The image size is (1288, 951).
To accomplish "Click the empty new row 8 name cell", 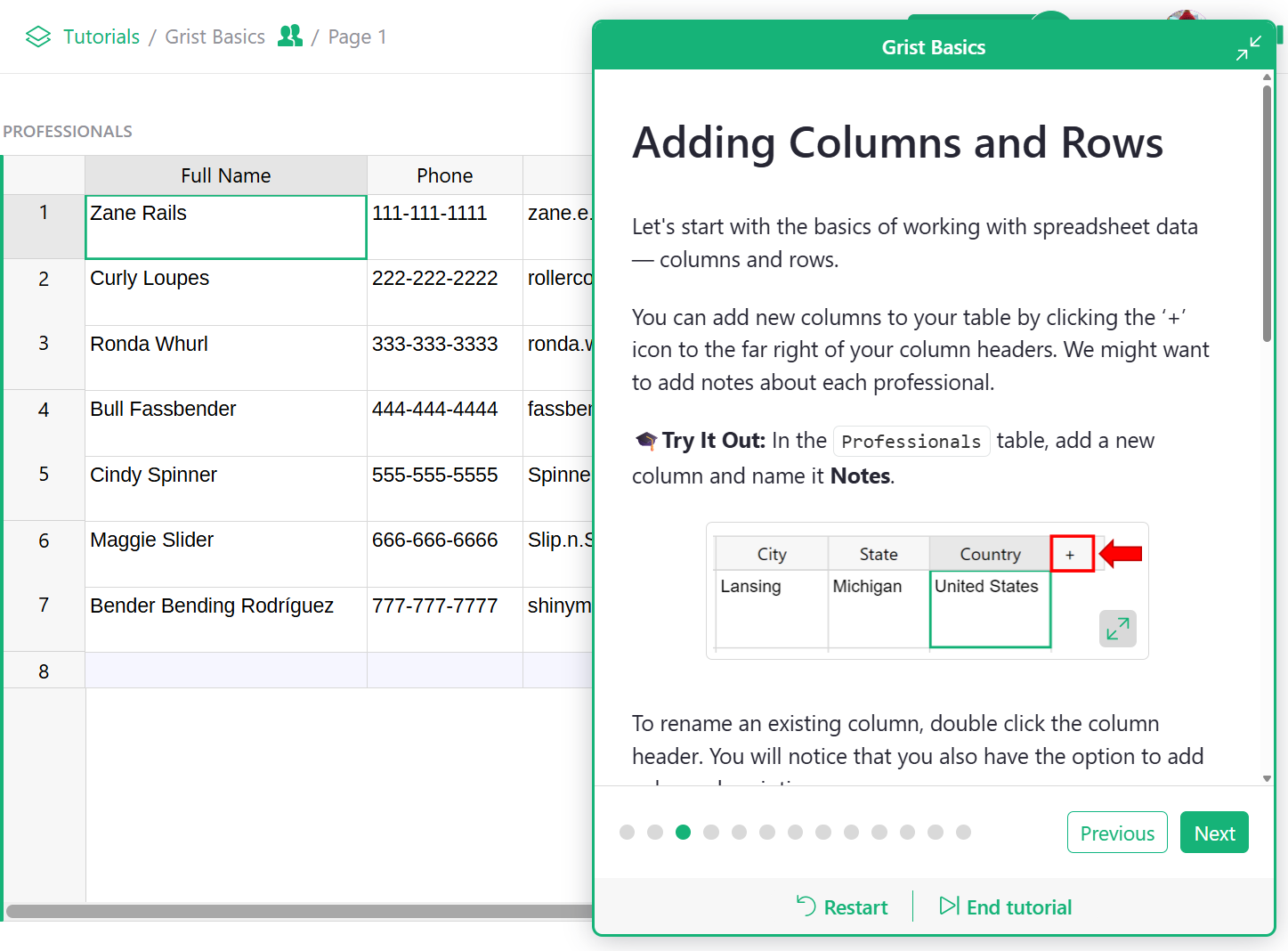I will pyautogui.click(x=225, y=671).
